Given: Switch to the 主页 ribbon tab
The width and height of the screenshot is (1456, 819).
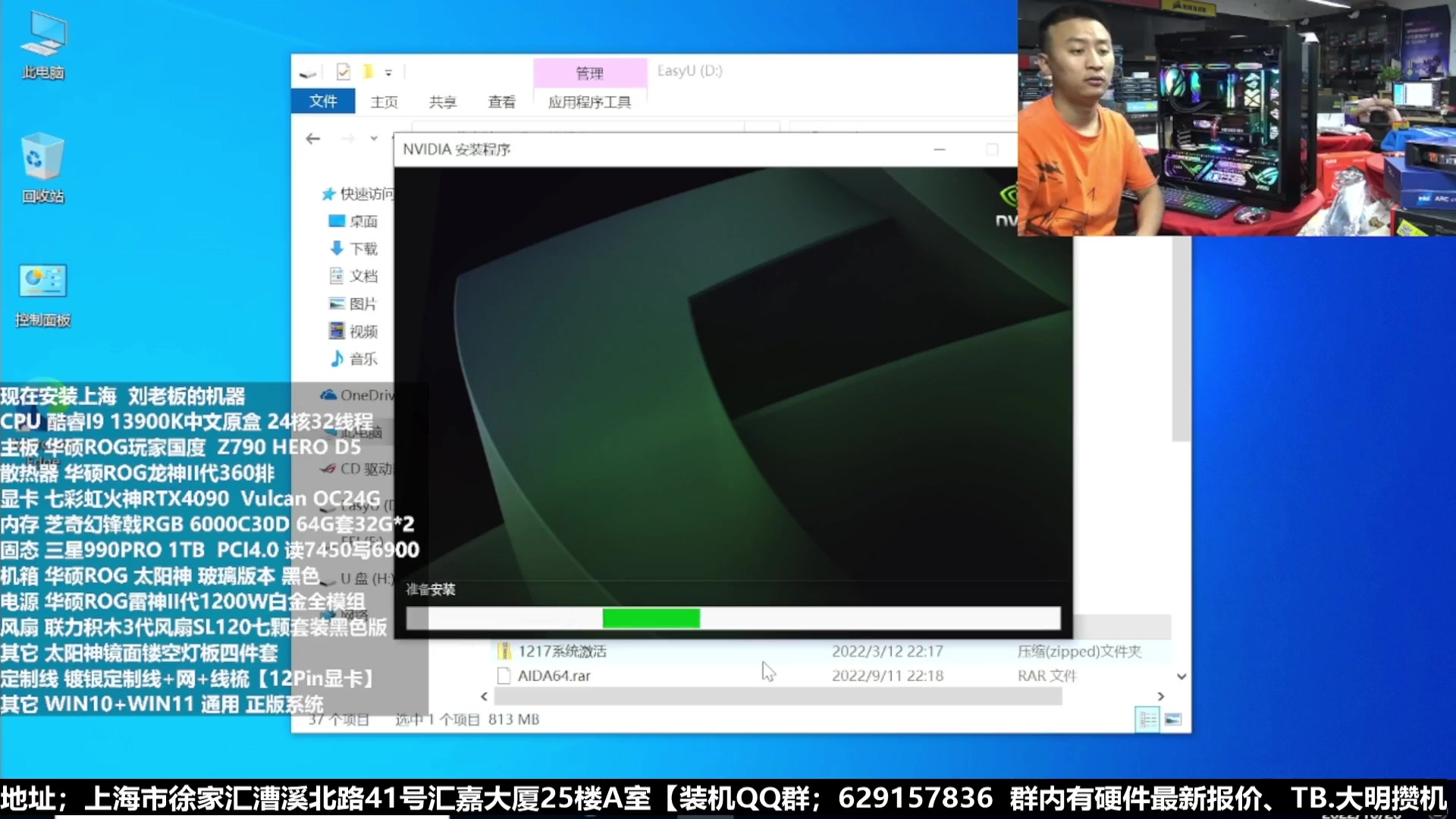Looking at the screenshot, I should coord(384,102).
